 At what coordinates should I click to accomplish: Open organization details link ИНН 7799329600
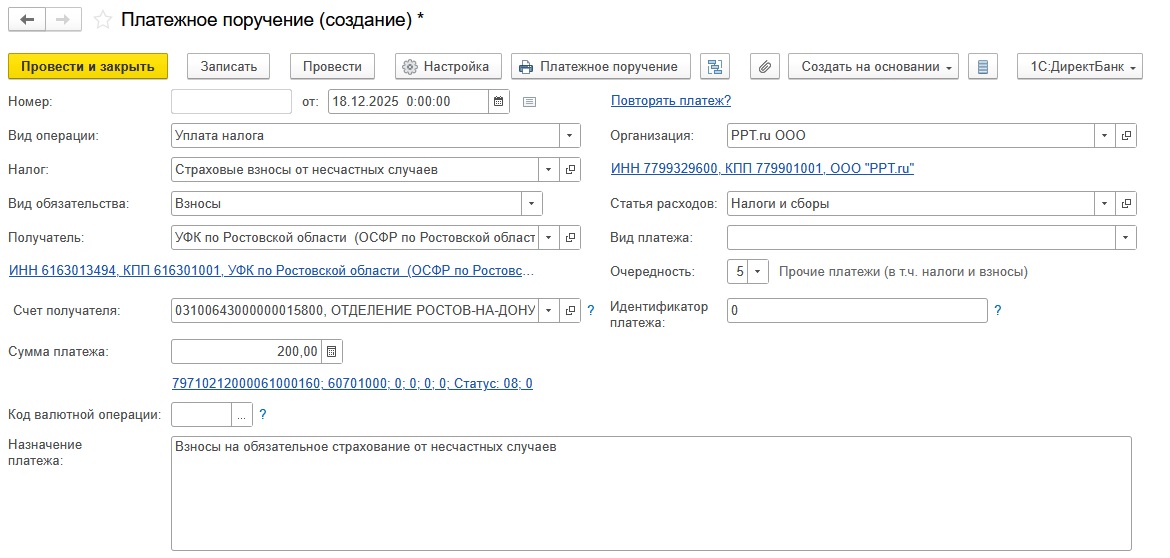(x=763, y=169)
